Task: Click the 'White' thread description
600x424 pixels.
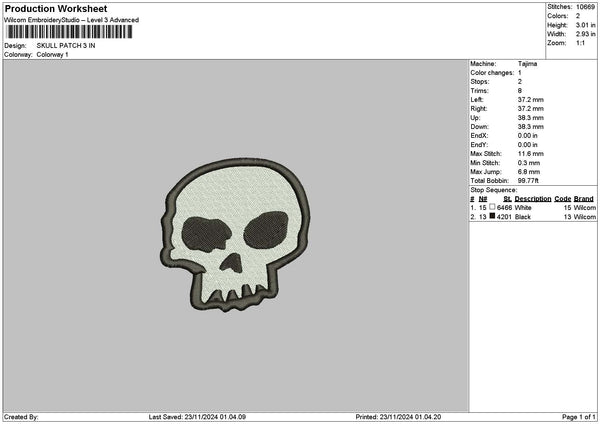Action: [523, 208]
